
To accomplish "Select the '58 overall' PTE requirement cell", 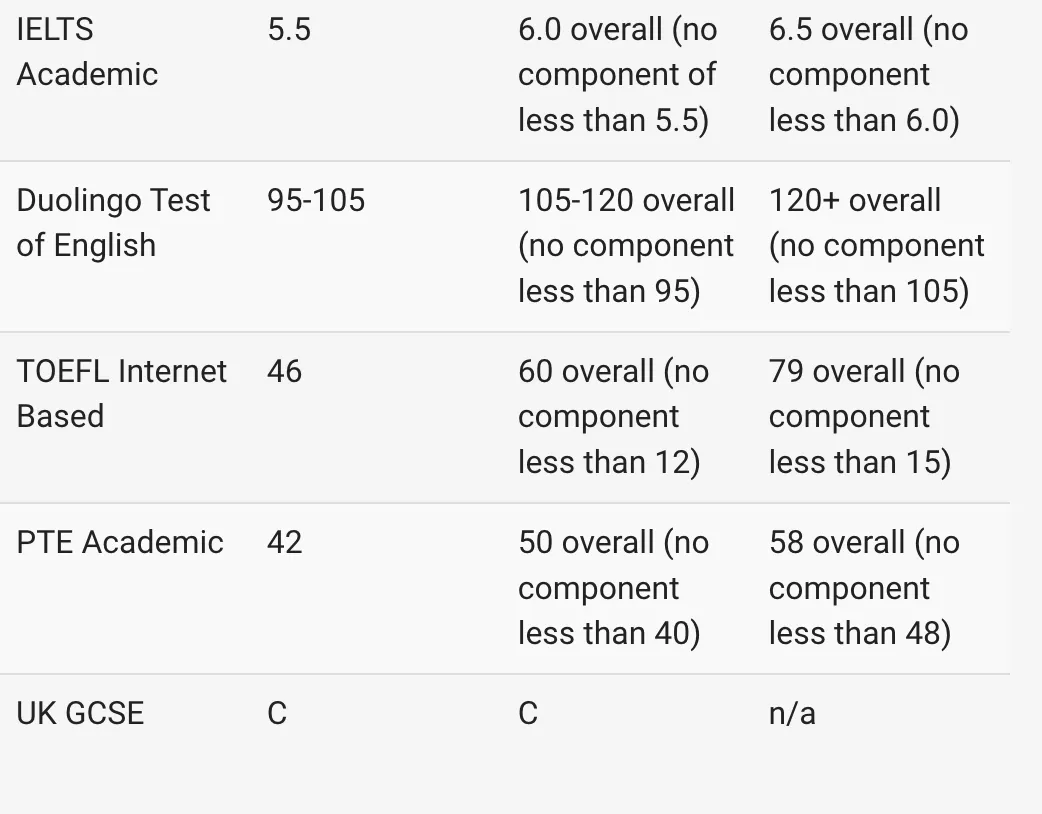I will [864, 587].
